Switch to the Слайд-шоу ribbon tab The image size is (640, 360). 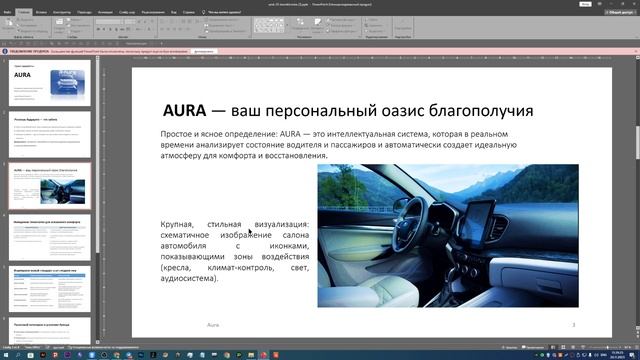point(127,12)
